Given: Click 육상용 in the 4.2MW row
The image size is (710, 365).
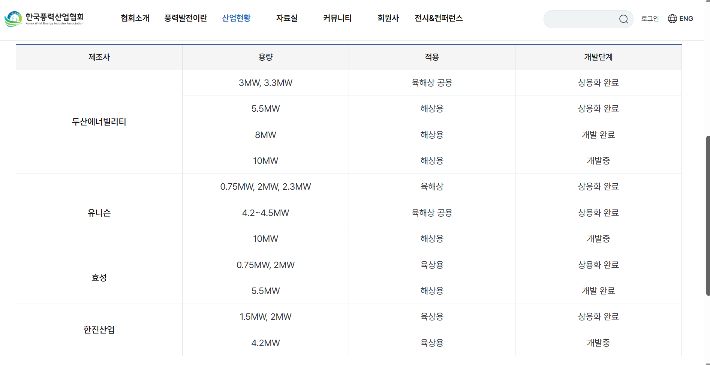Looking at the screenshot, I should point(432,343).
